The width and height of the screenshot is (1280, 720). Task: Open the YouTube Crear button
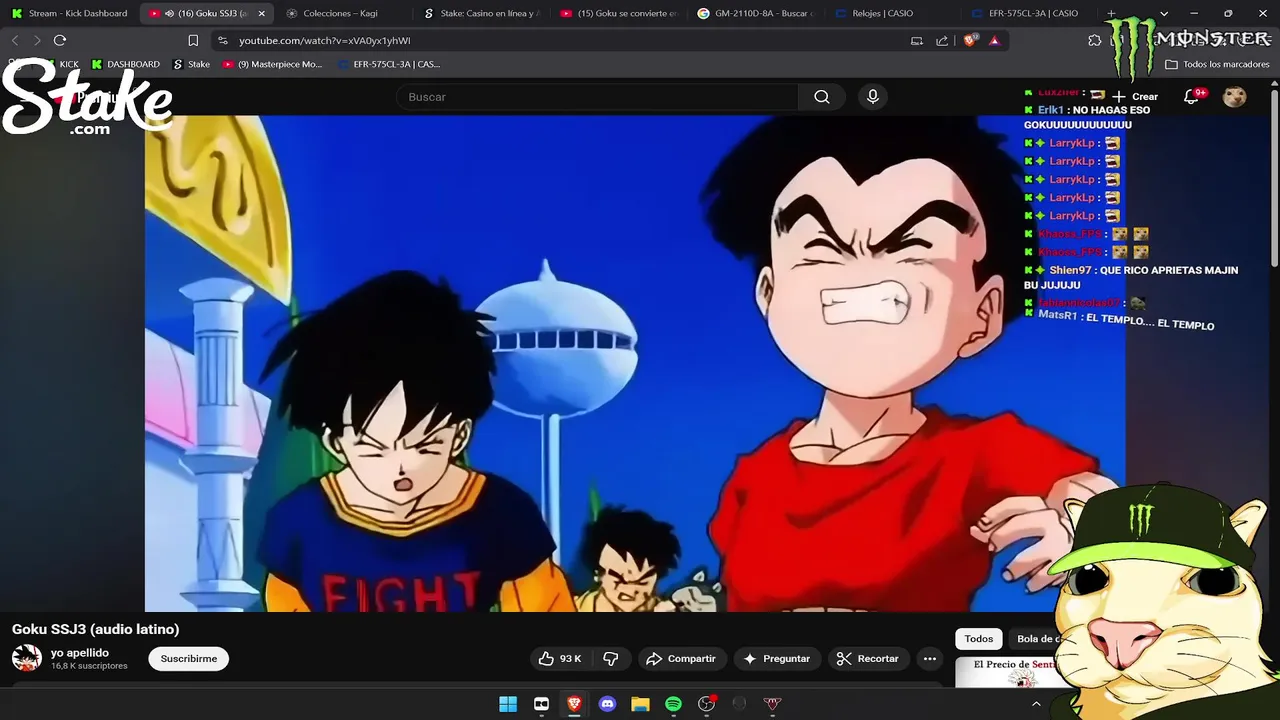[1135, 97]
